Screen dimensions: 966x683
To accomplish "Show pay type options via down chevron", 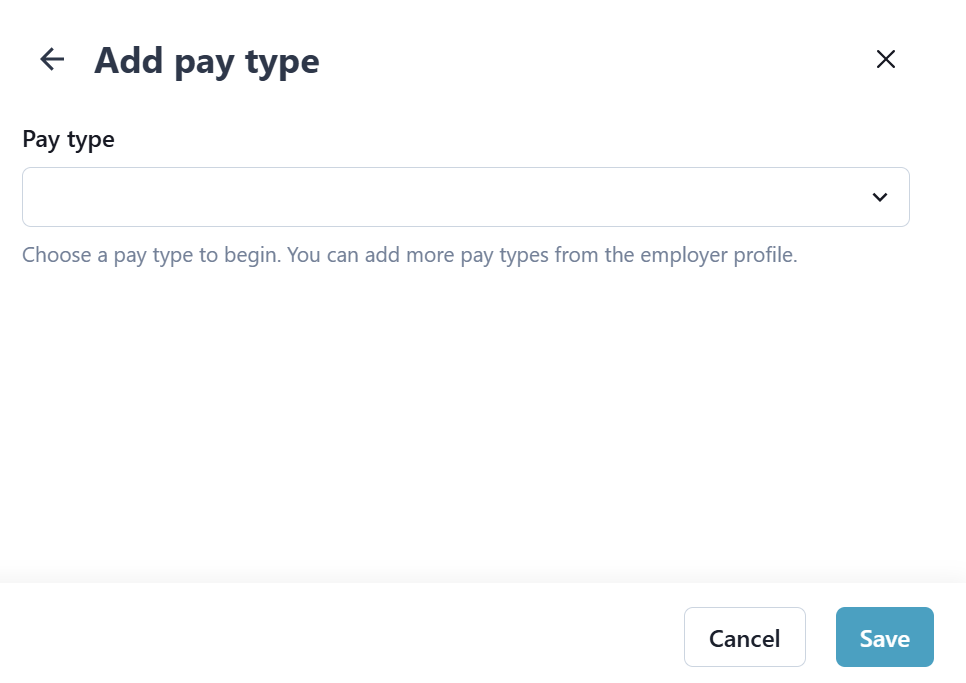I will (x=880, y=197).
